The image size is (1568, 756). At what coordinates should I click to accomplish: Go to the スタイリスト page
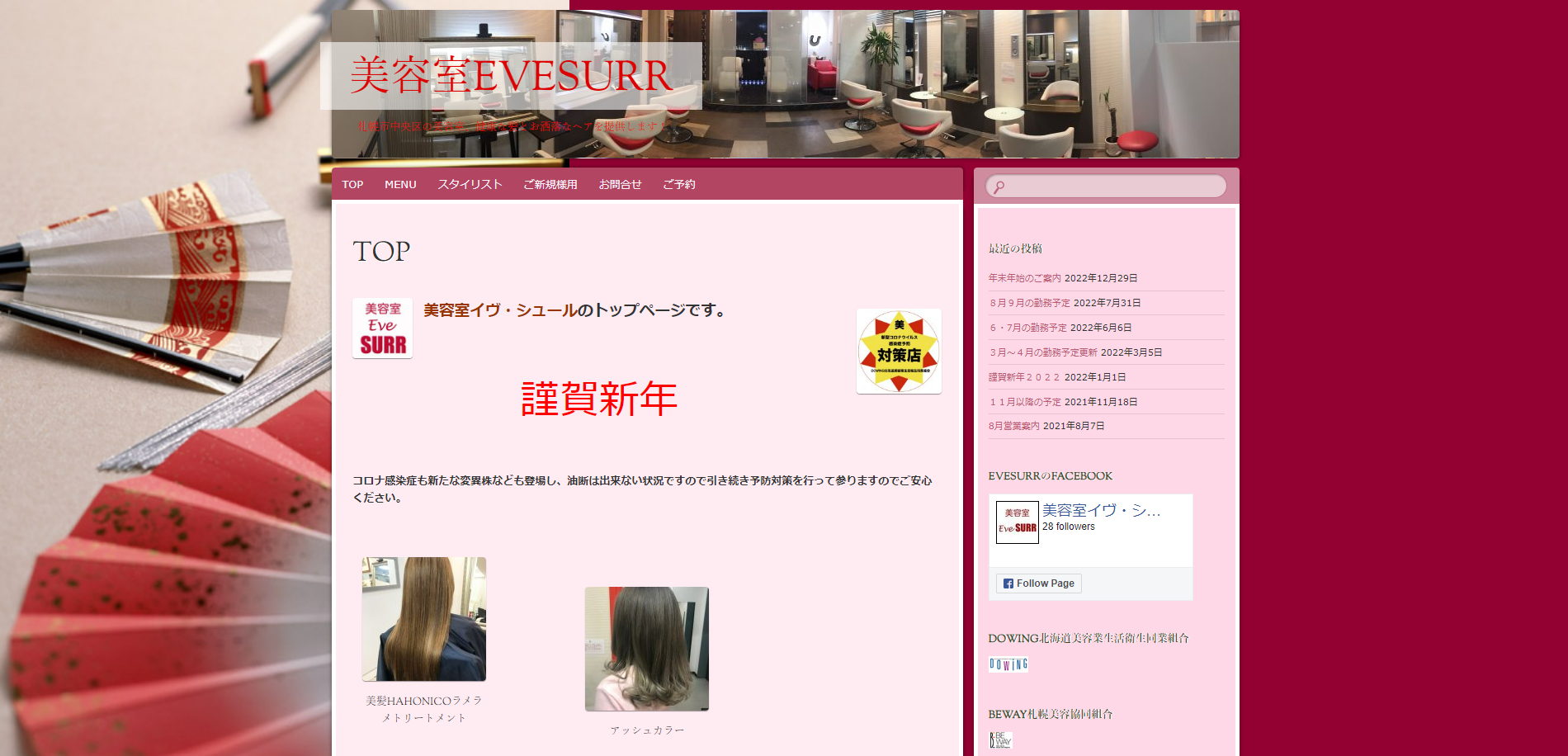[470, 185]
